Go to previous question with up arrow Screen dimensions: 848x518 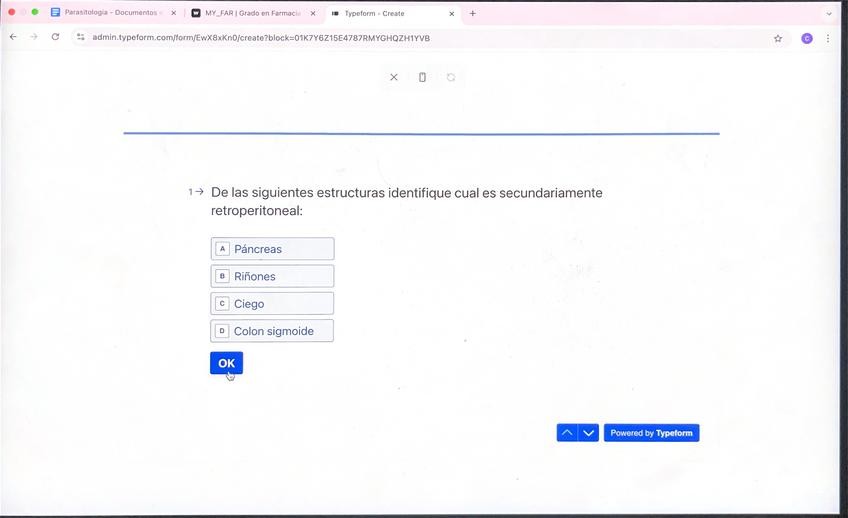[567, 433]
